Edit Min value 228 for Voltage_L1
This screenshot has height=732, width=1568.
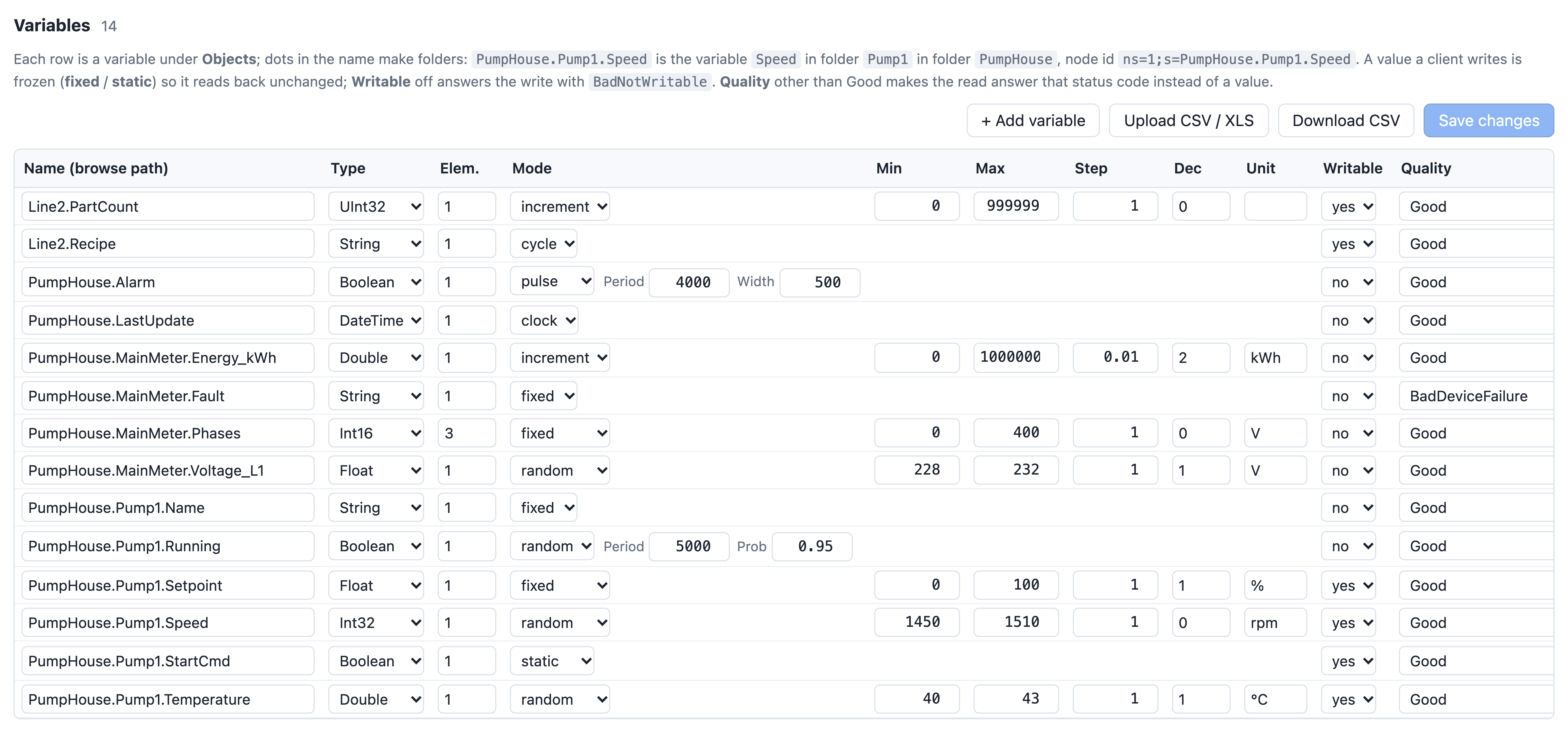pyautogui.click(x=917, y=470)
